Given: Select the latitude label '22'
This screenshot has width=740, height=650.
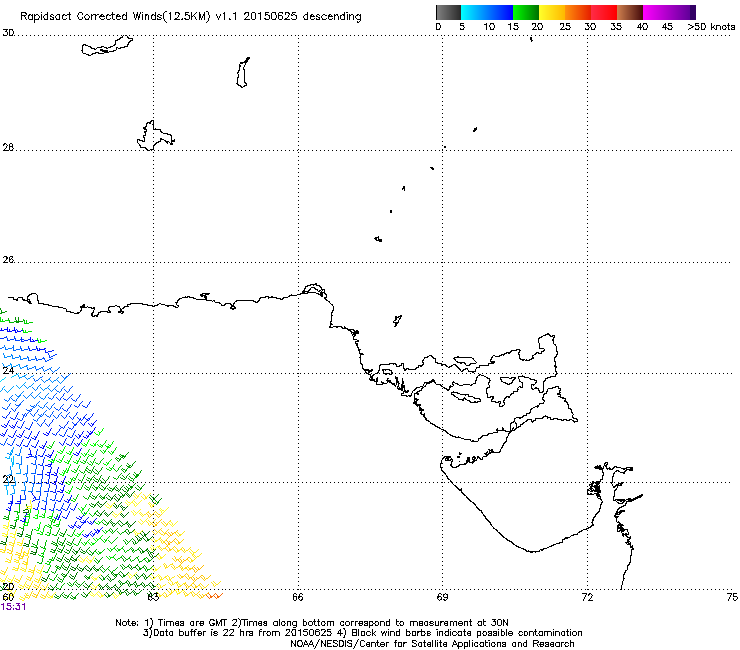Looking at the screenshot, I should pyautogui.click(x=8, y=480).
